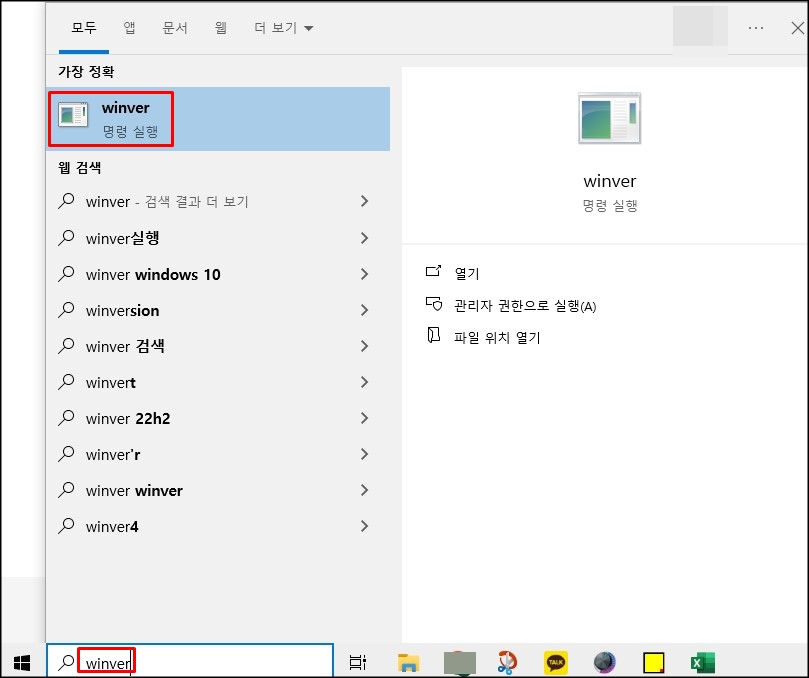Click the large winver preview icon

609,118
